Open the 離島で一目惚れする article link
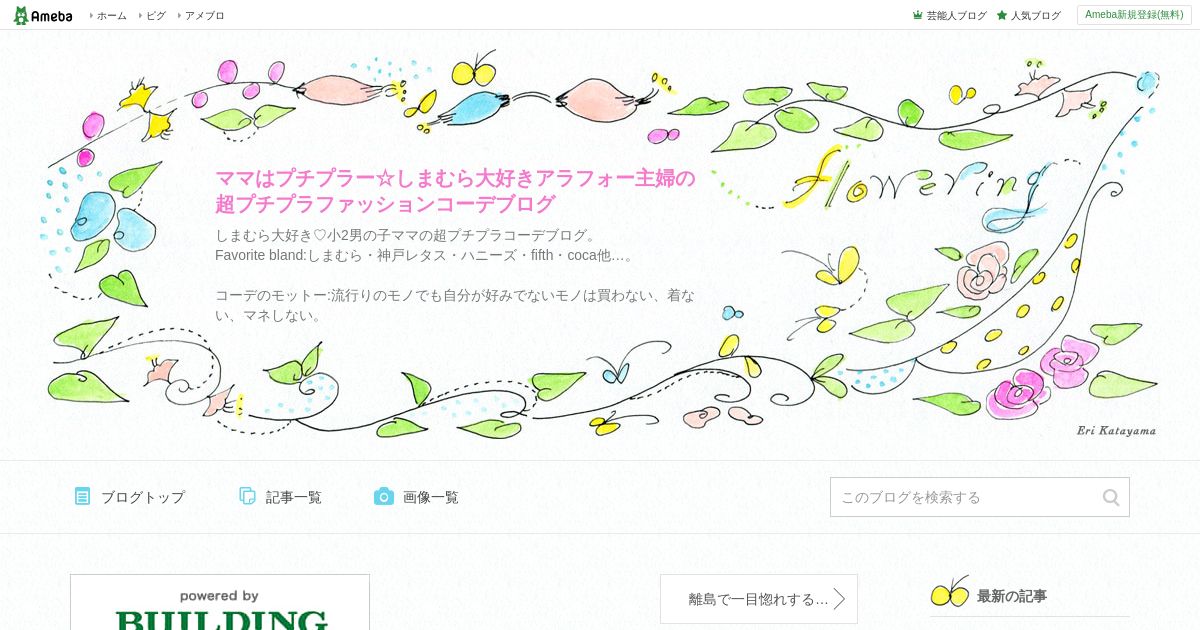This screenshot has height=630, width=1200. pyautogui.click(x=758, y=599)
